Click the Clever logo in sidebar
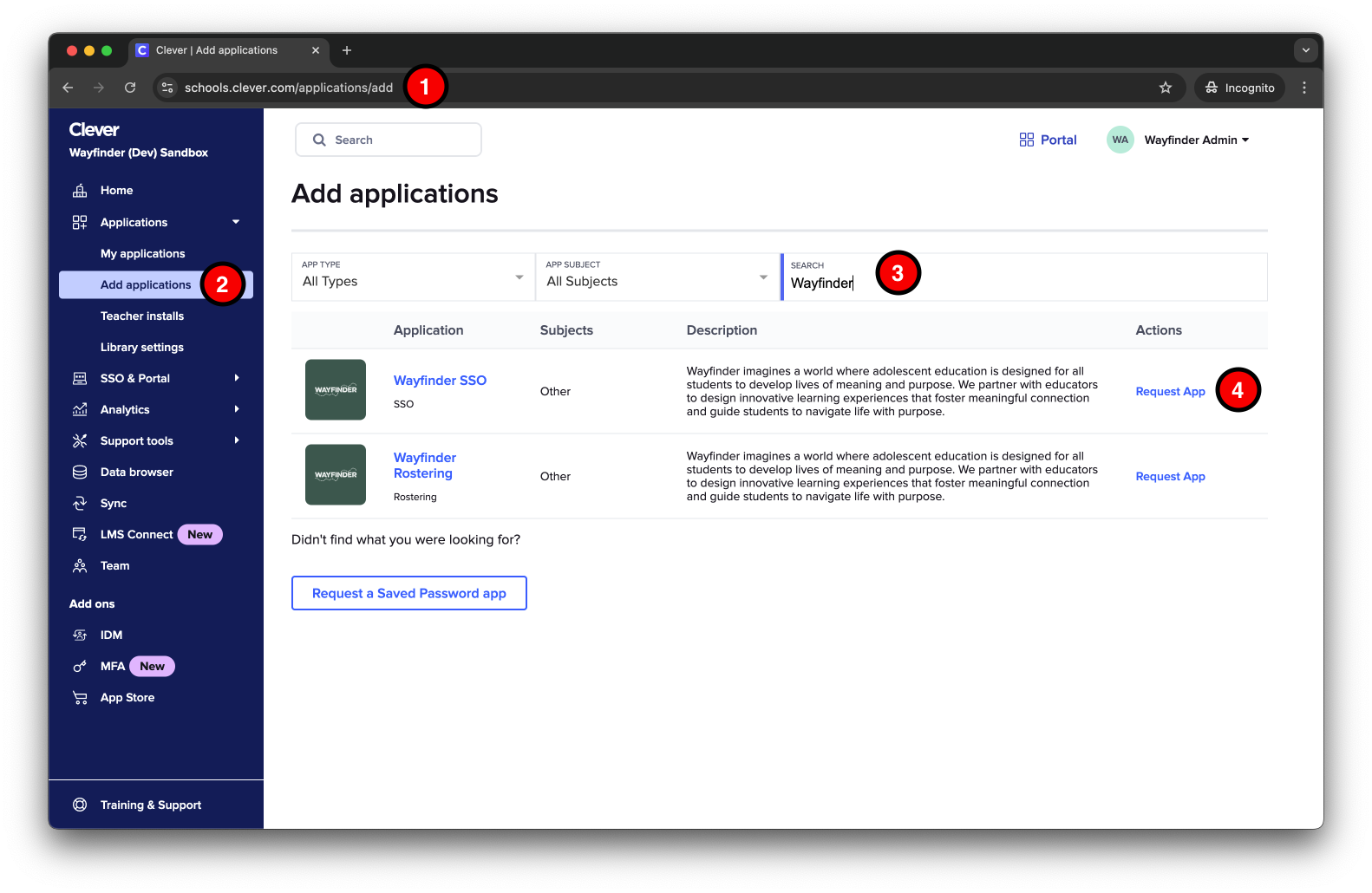 [x=94, y=129]
